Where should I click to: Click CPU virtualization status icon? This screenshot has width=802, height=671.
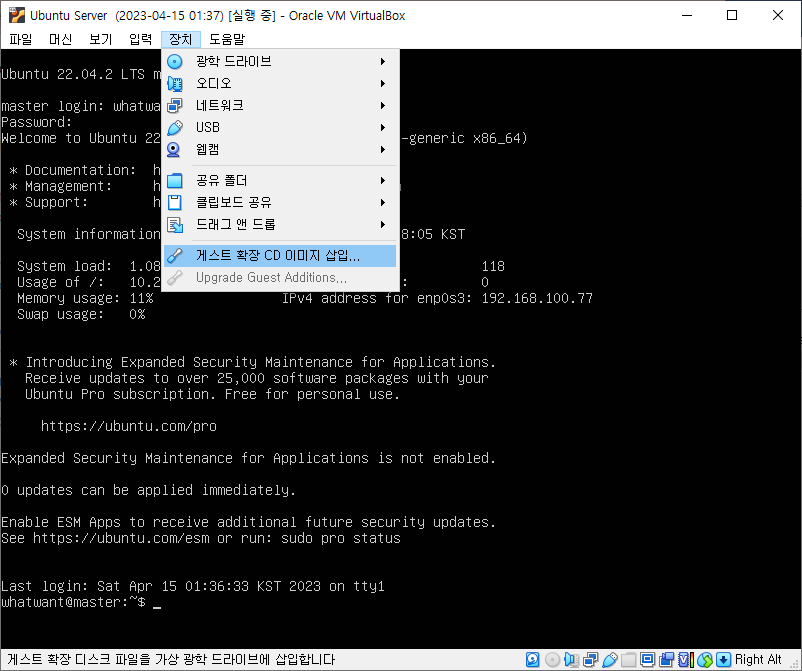[x=686, y=660]
